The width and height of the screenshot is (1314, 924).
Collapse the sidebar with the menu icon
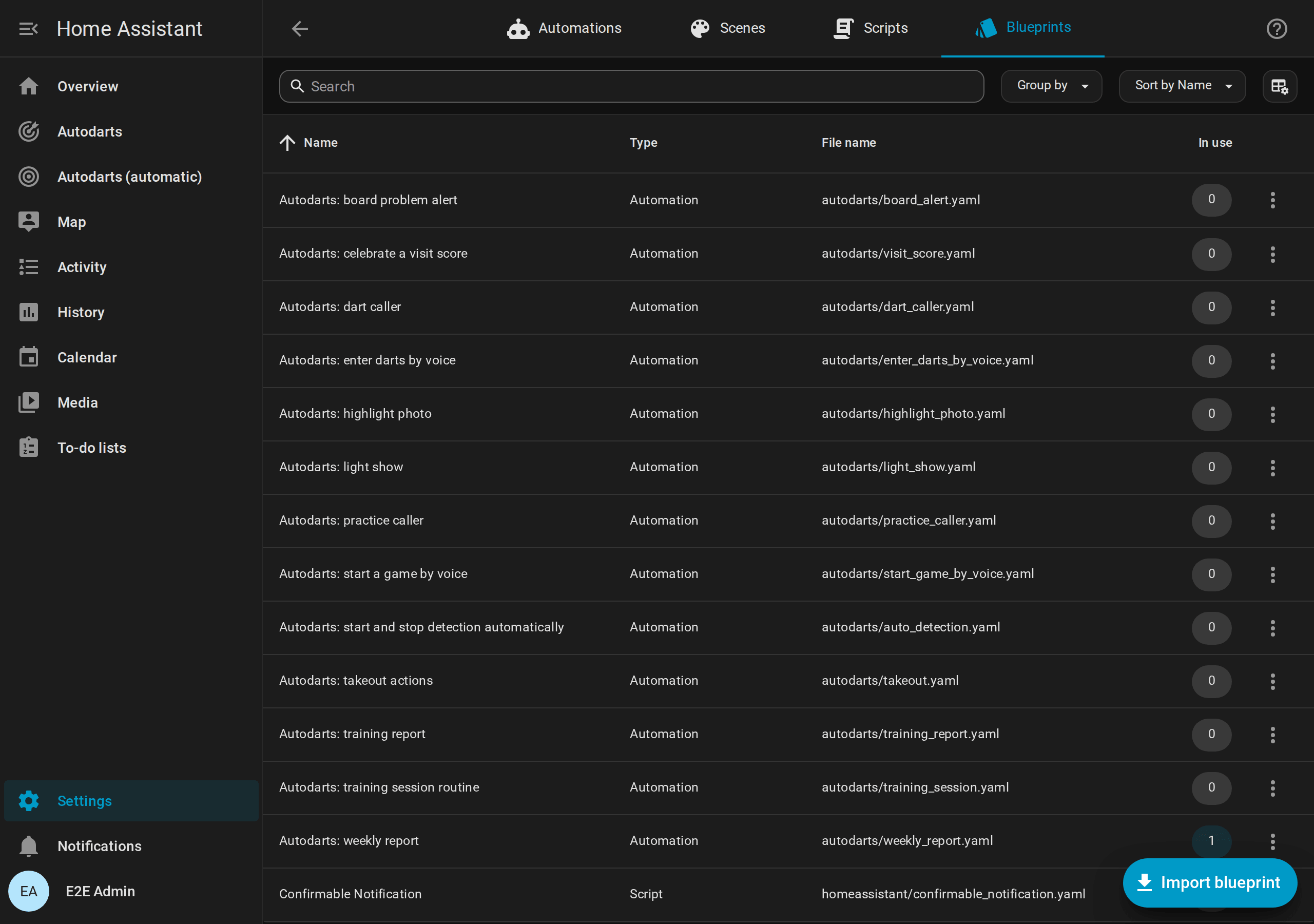click(x=29, y=29)
